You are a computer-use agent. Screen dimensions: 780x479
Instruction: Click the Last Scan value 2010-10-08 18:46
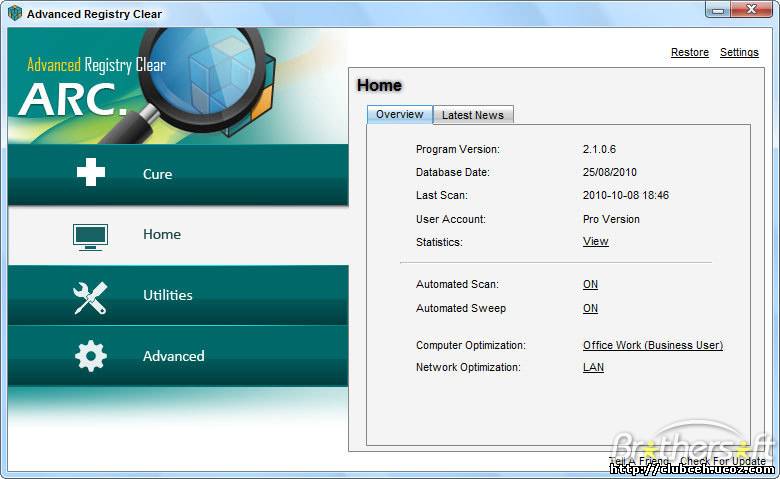coord(626,195)
